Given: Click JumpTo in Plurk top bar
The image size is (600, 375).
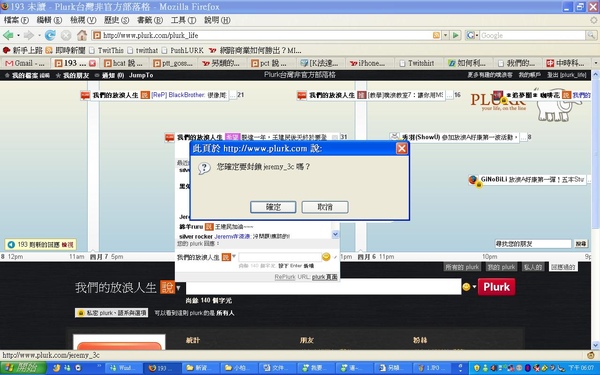Looking at the screenshot, I should point(141,75).
